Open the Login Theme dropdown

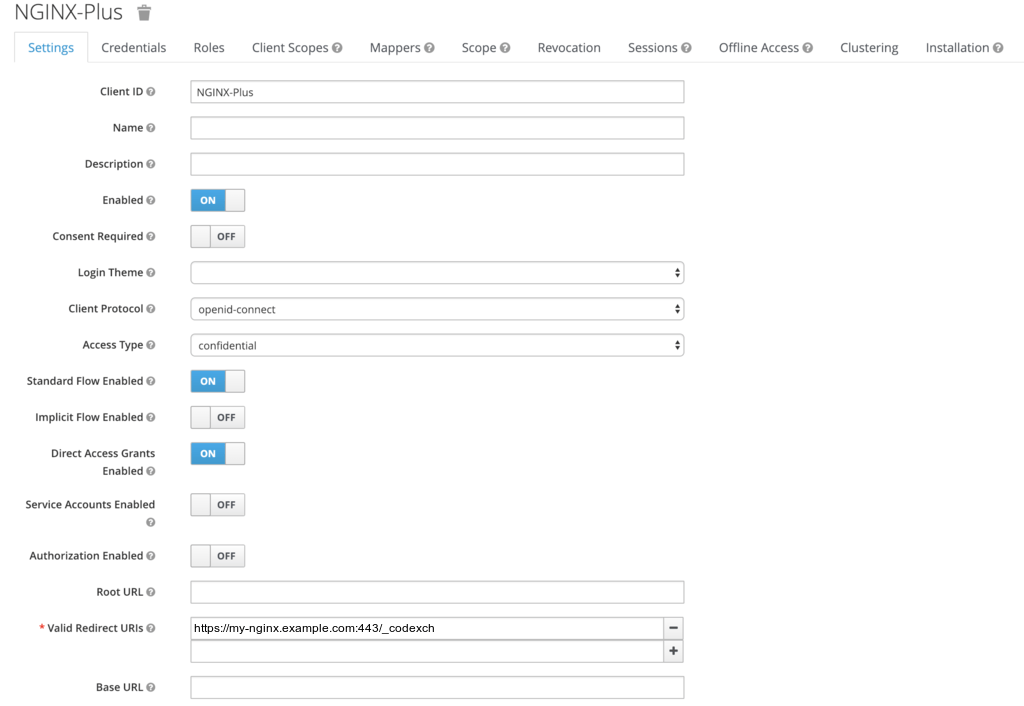click(x=437, y=273)
